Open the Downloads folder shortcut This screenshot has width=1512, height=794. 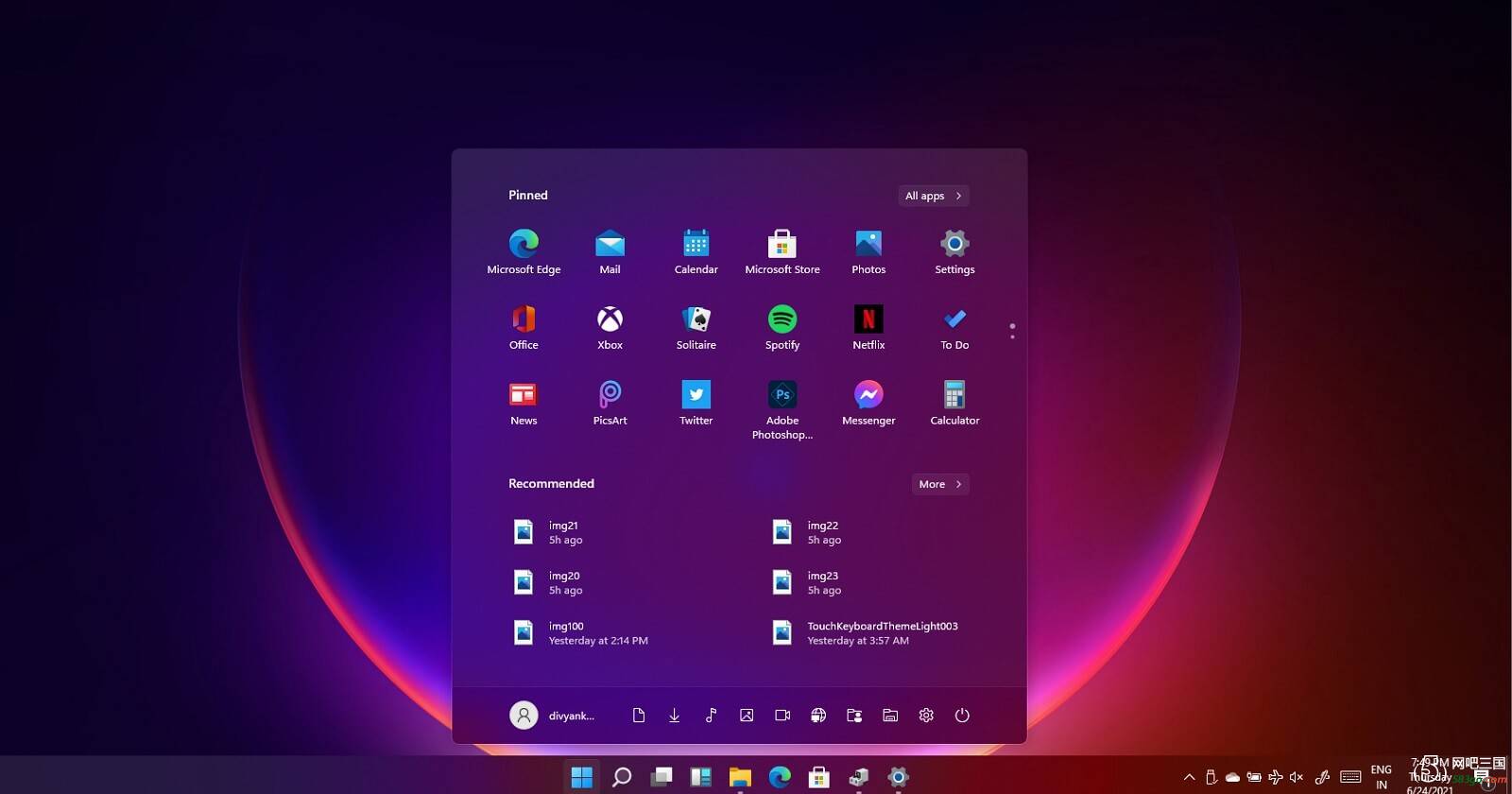[675, 716]
